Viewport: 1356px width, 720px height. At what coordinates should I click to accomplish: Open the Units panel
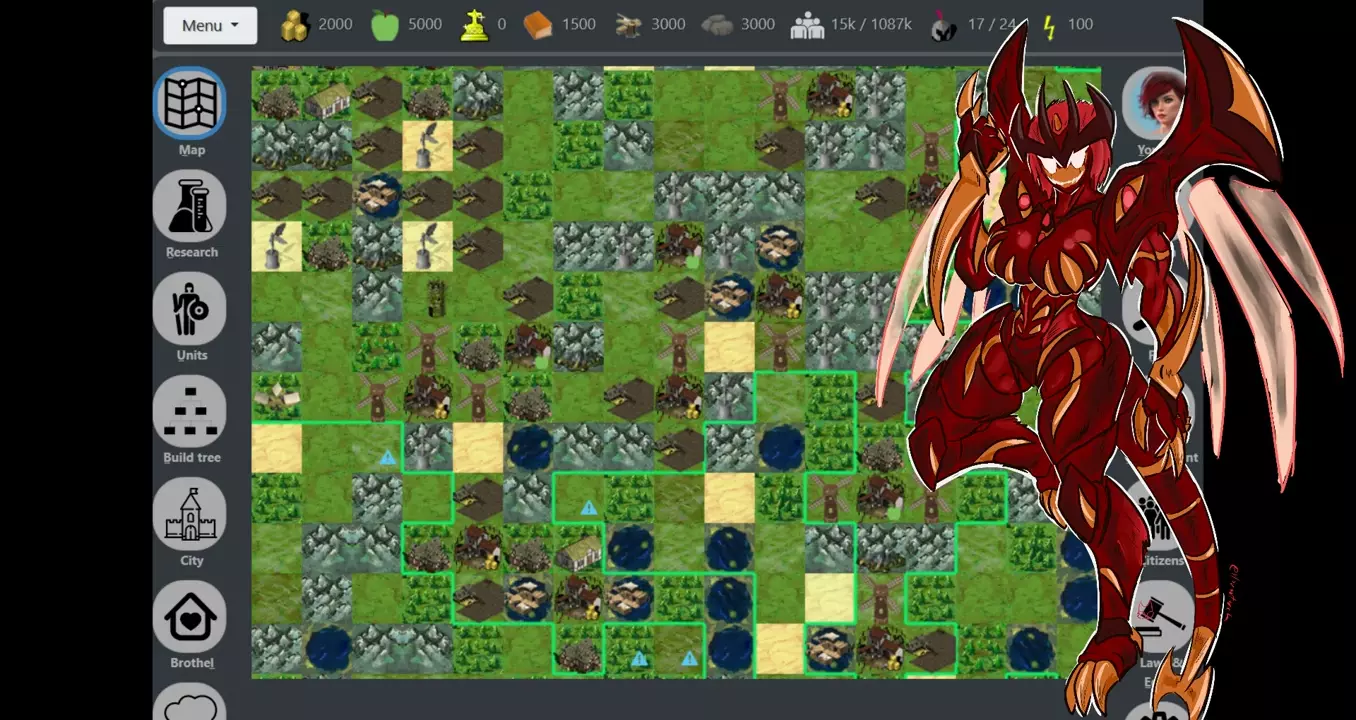click(x=190, y=308)
